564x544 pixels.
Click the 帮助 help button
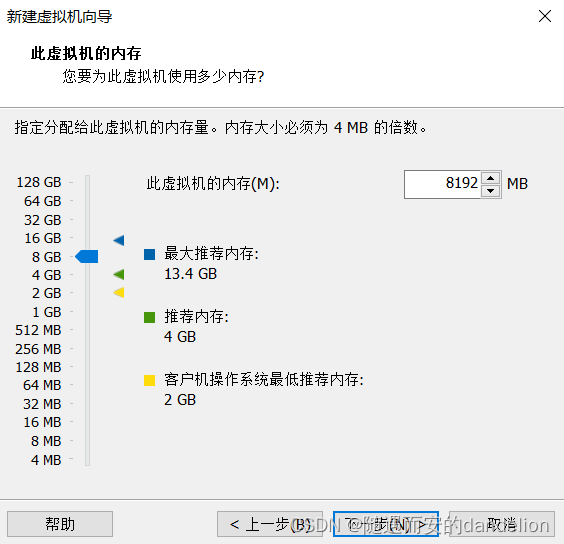click(60, 524)
